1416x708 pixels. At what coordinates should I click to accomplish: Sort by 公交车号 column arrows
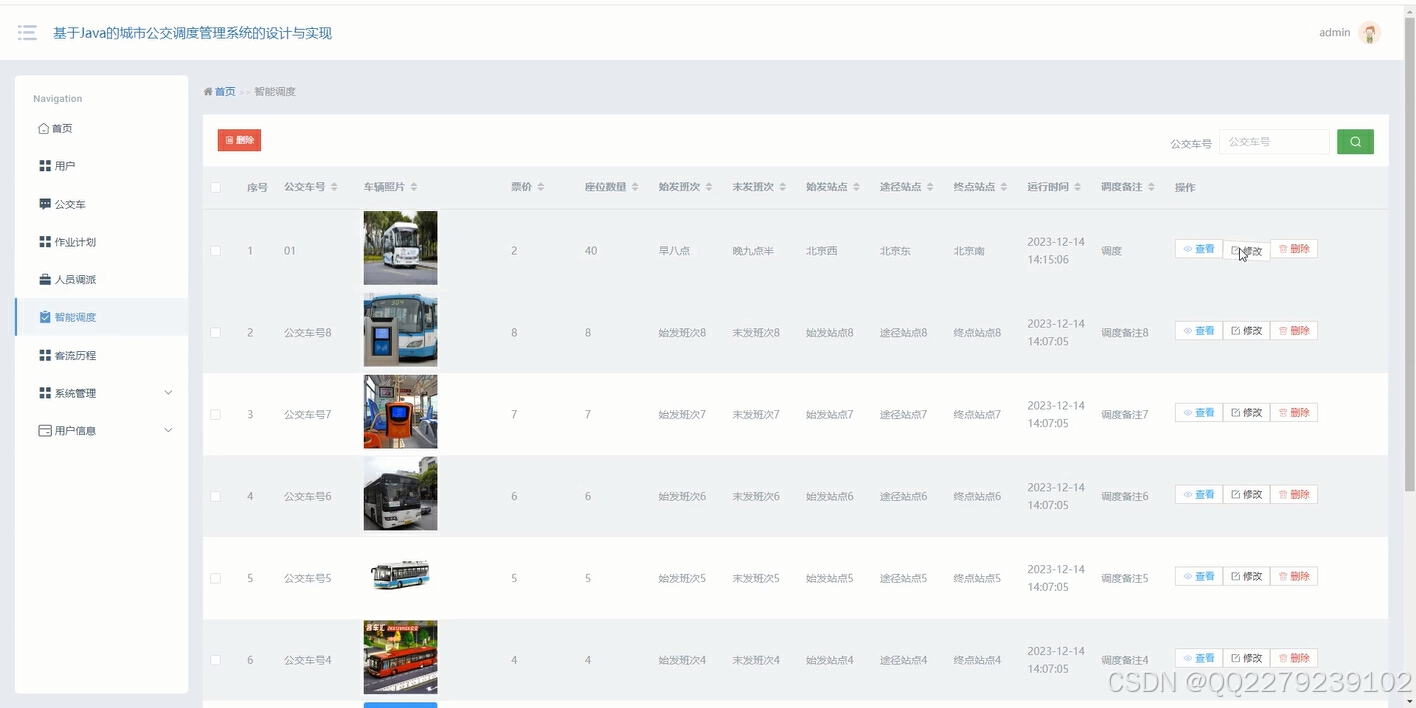(x=334, y=187)
